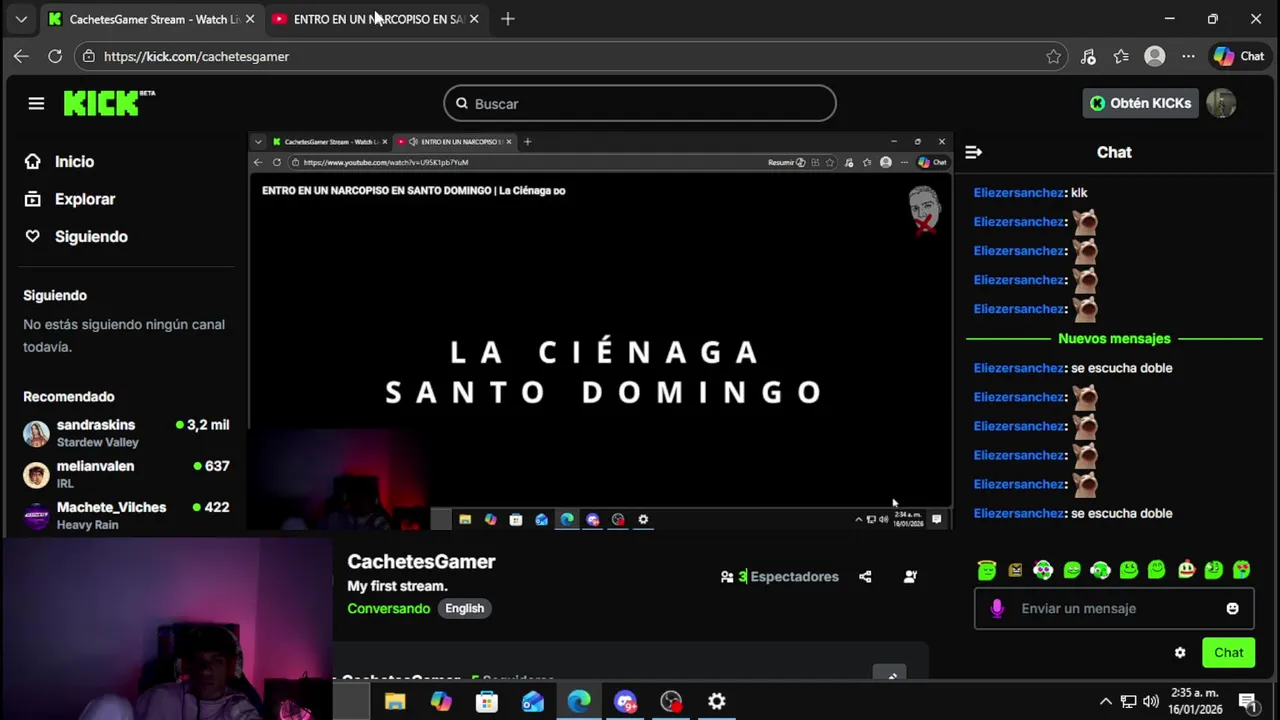Click the address bar URL
1280x720 pixels.
[196, 56]
